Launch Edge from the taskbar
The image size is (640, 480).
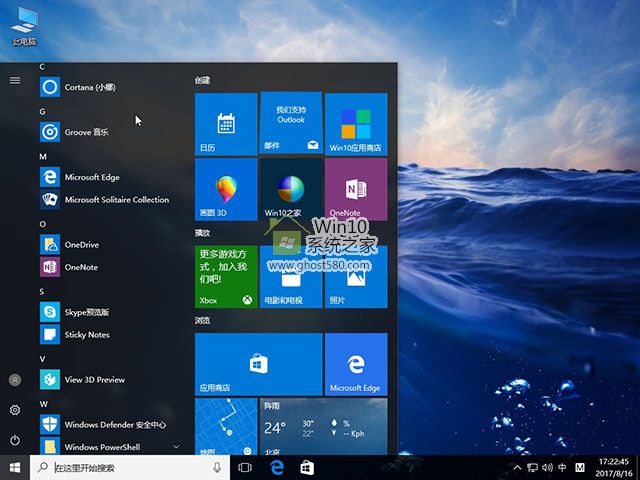click(x=277, y=468)
